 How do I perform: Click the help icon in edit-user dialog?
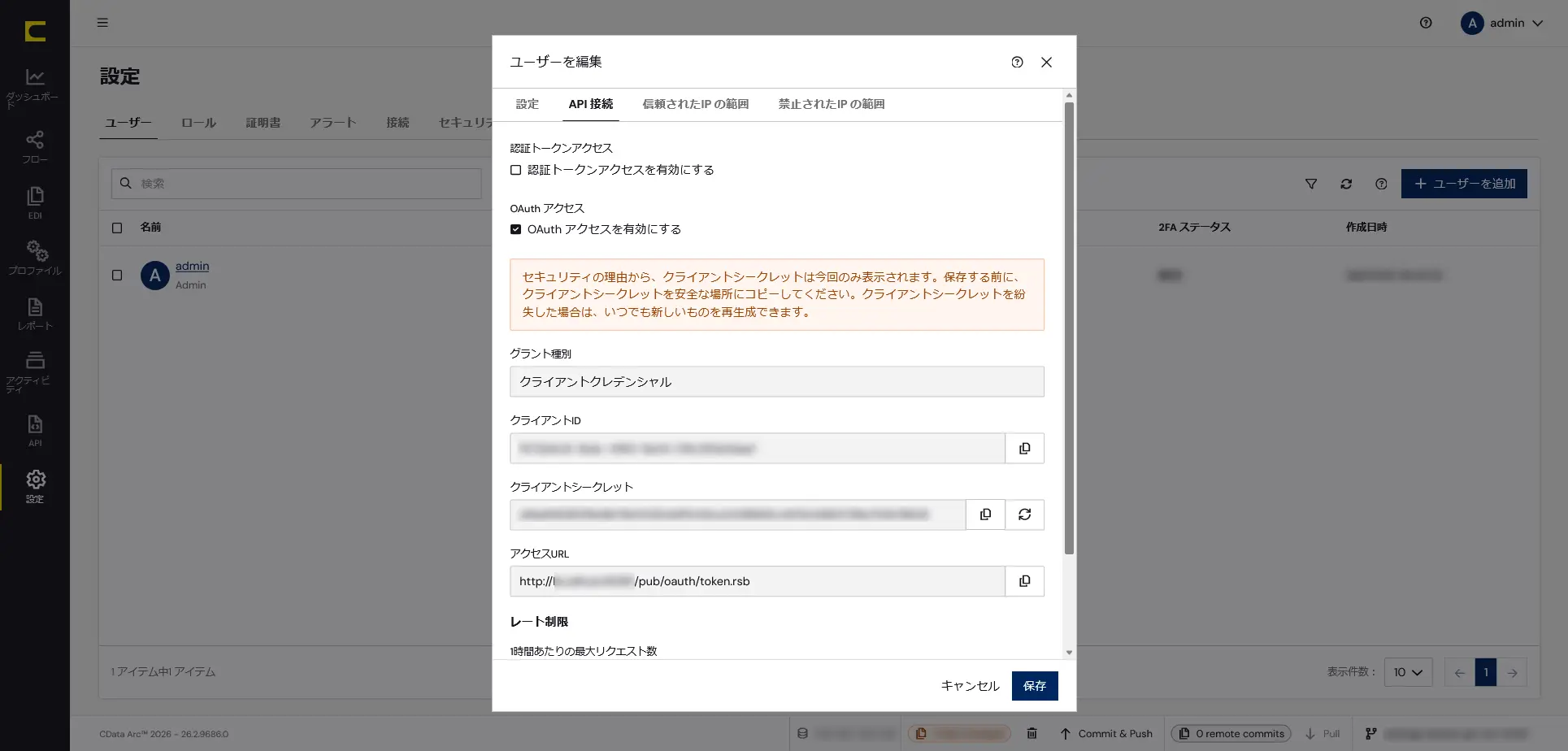tap(1017, 62)
